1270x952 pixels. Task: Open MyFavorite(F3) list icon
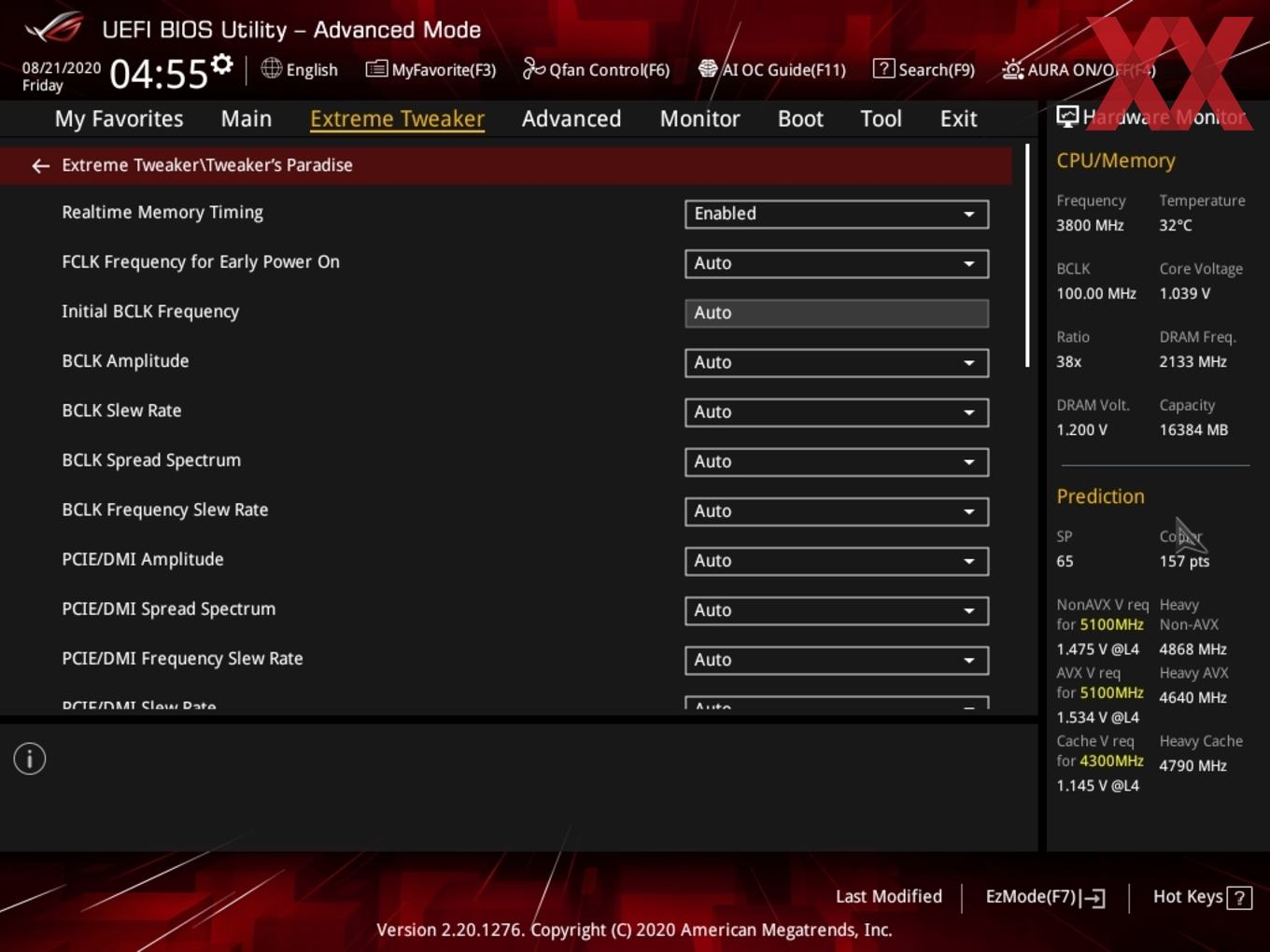click(x=376, y=69)
